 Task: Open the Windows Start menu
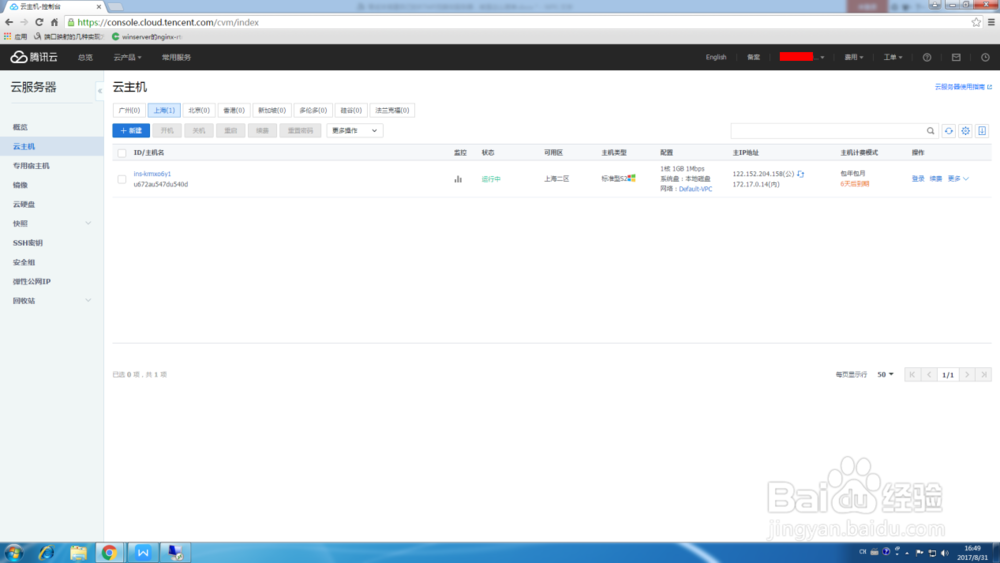13,552
